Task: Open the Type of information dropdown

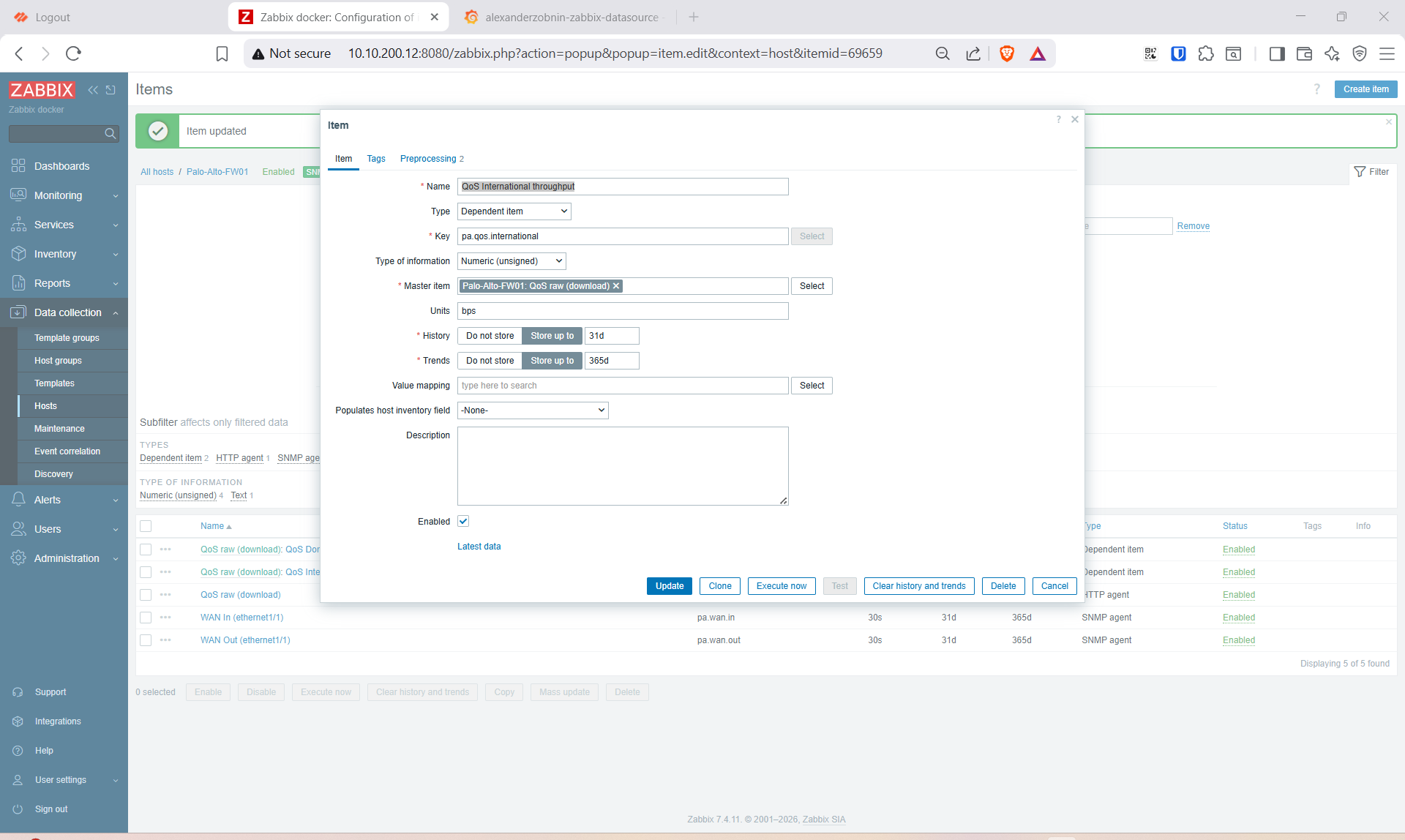Action: click(x=512, y=261)
